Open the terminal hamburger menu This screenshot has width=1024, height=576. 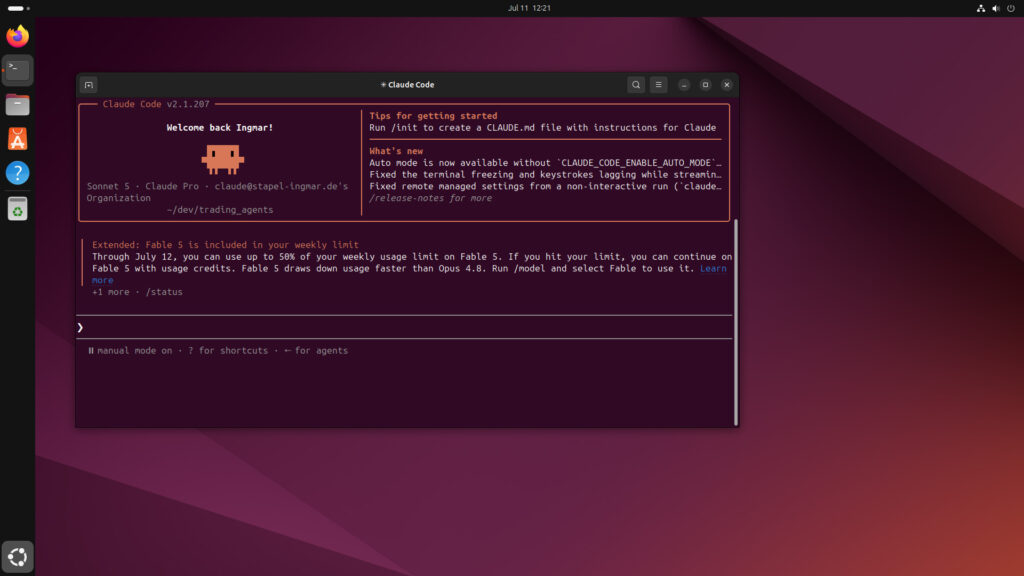[x=658, y=85]
